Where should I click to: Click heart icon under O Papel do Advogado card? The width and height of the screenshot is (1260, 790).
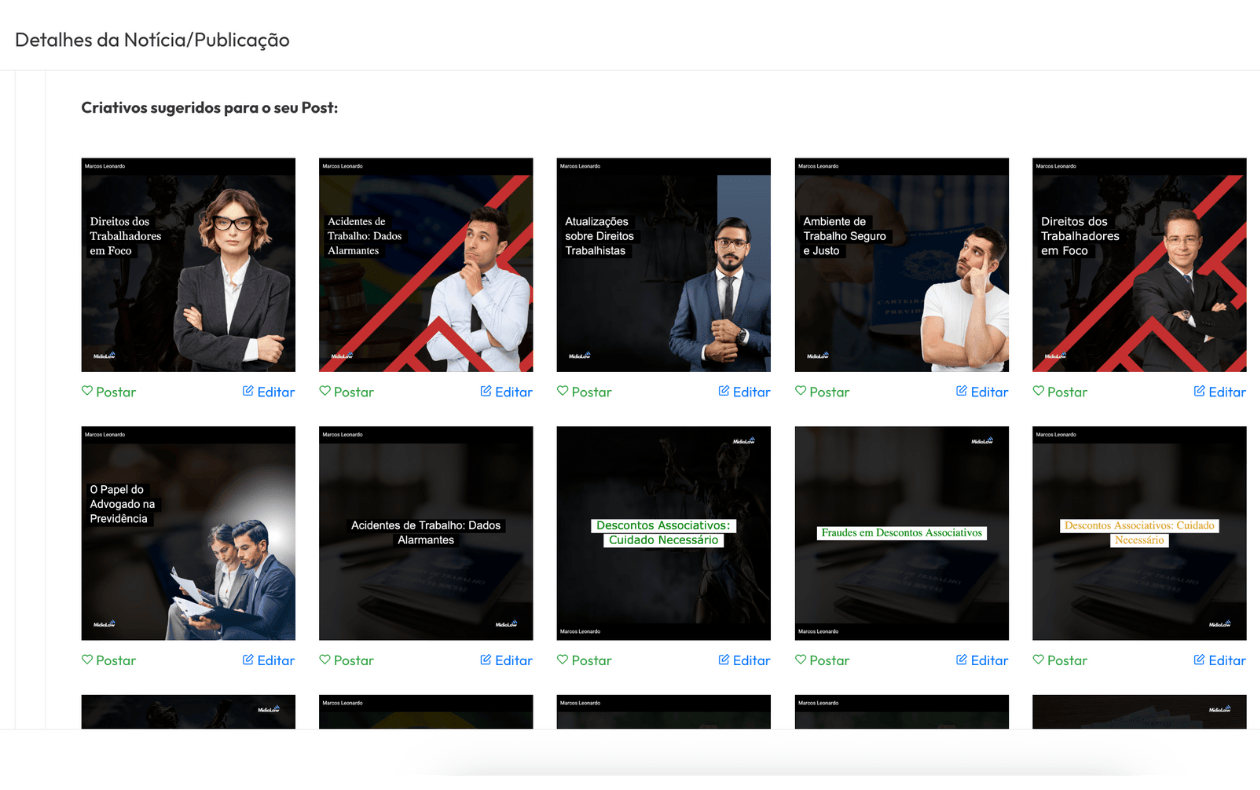click(87, 659)
